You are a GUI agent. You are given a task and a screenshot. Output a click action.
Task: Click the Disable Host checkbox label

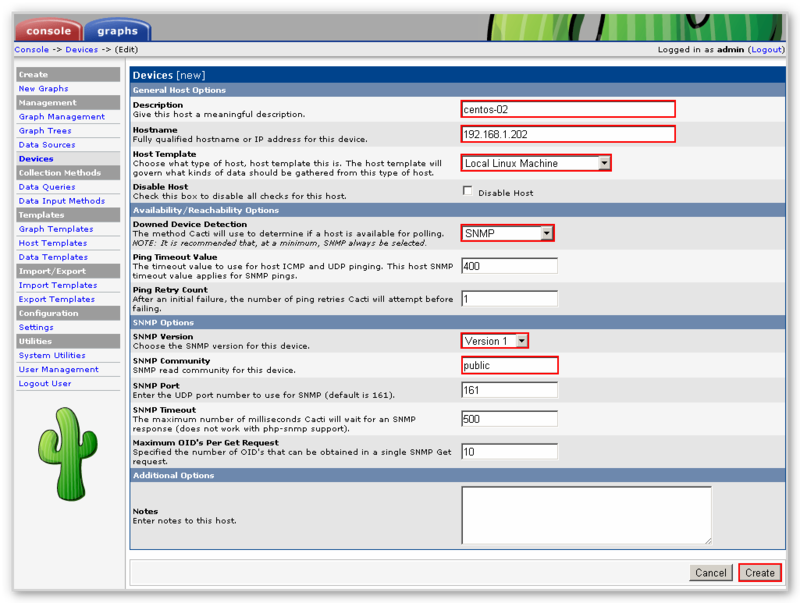[x=506, y=193]
